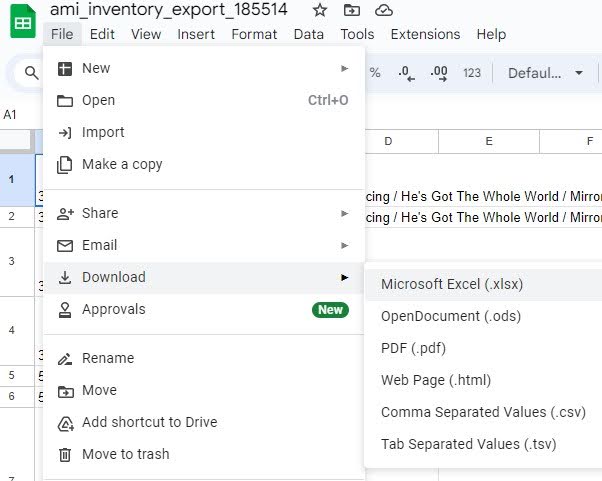Click the A1 name box
This screenshot has height=481, width=602.
10,114
